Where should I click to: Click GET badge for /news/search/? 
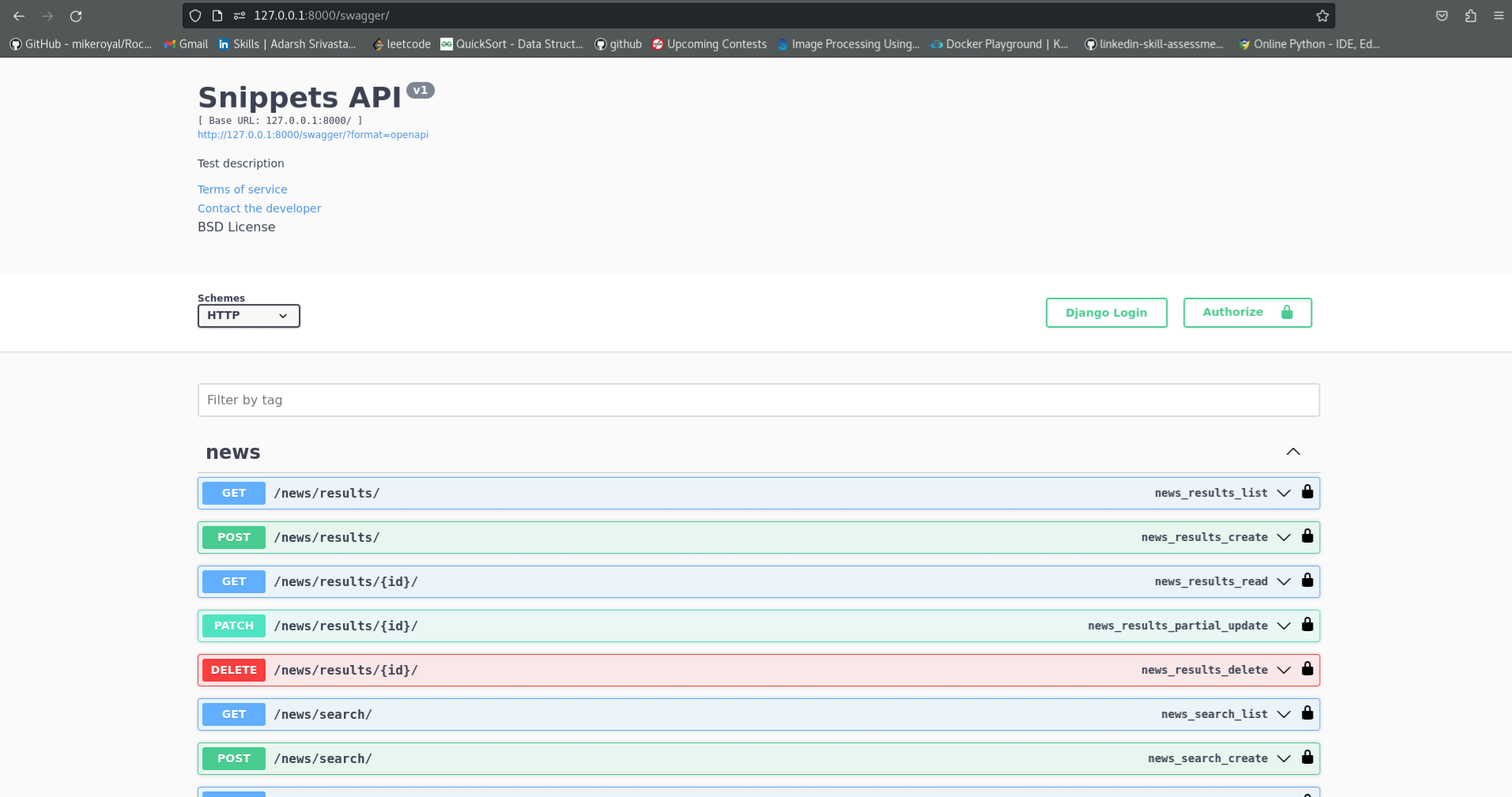coord(234,714)
